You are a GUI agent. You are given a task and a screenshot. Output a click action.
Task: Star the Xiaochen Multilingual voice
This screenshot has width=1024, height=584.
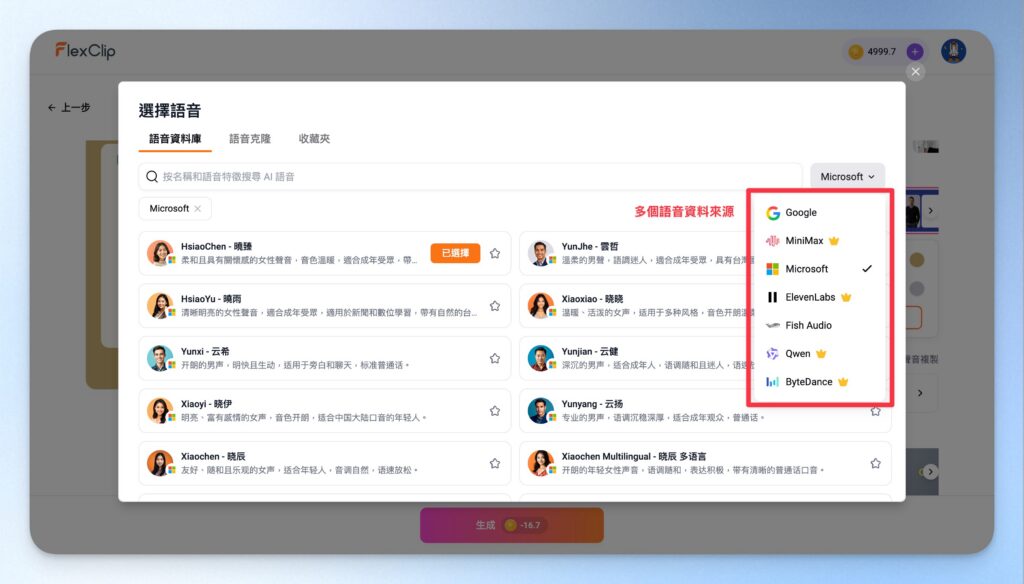pyautogui.click(x=876, y=463)
